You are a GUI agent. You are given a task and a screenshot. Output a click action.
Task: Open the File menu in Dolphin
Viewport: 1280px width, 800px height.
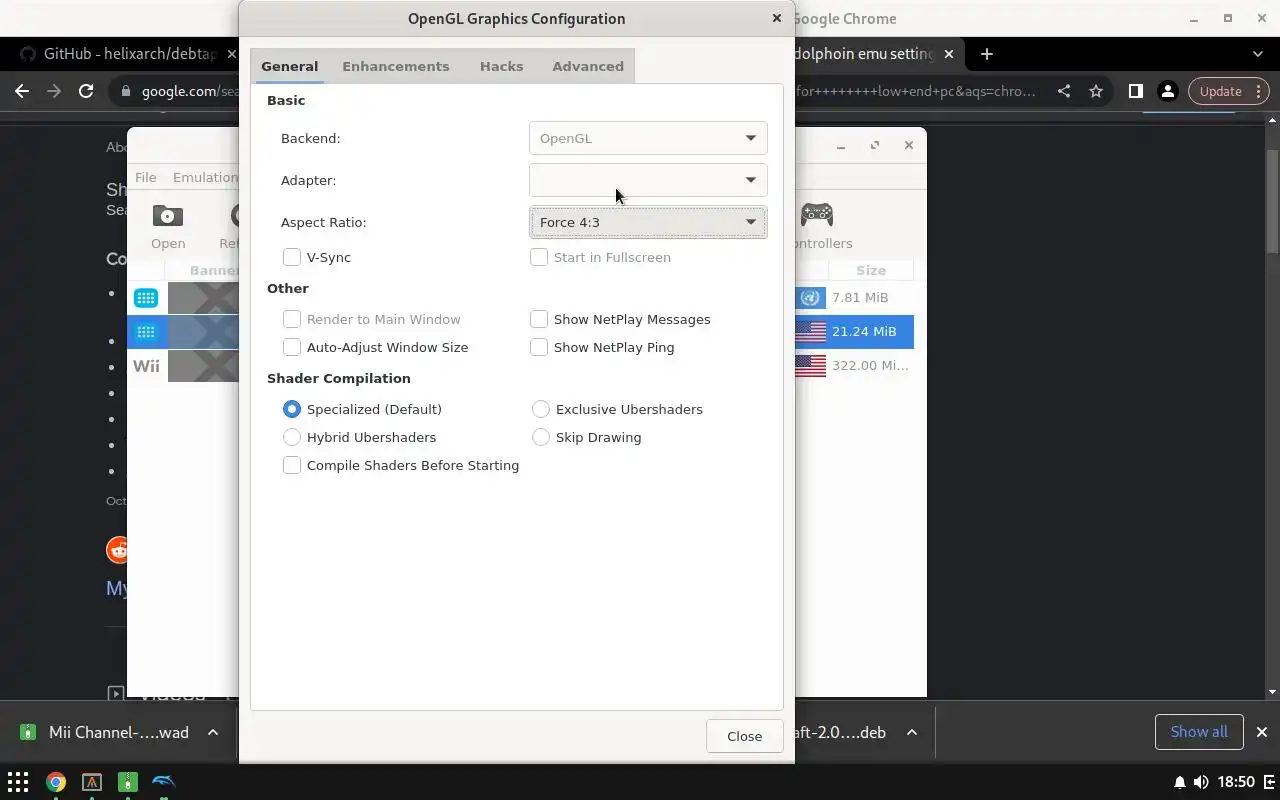(145, 177)
